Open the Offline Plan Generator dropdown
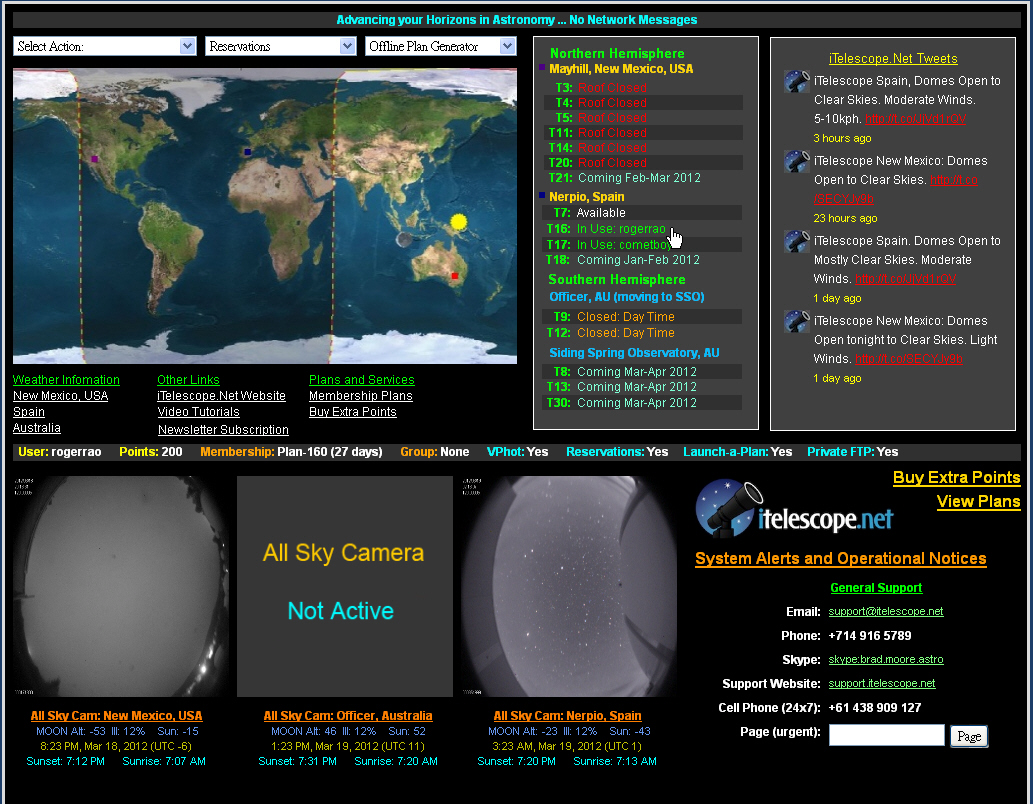This screenshot has height=804, width=1033. 441,46
